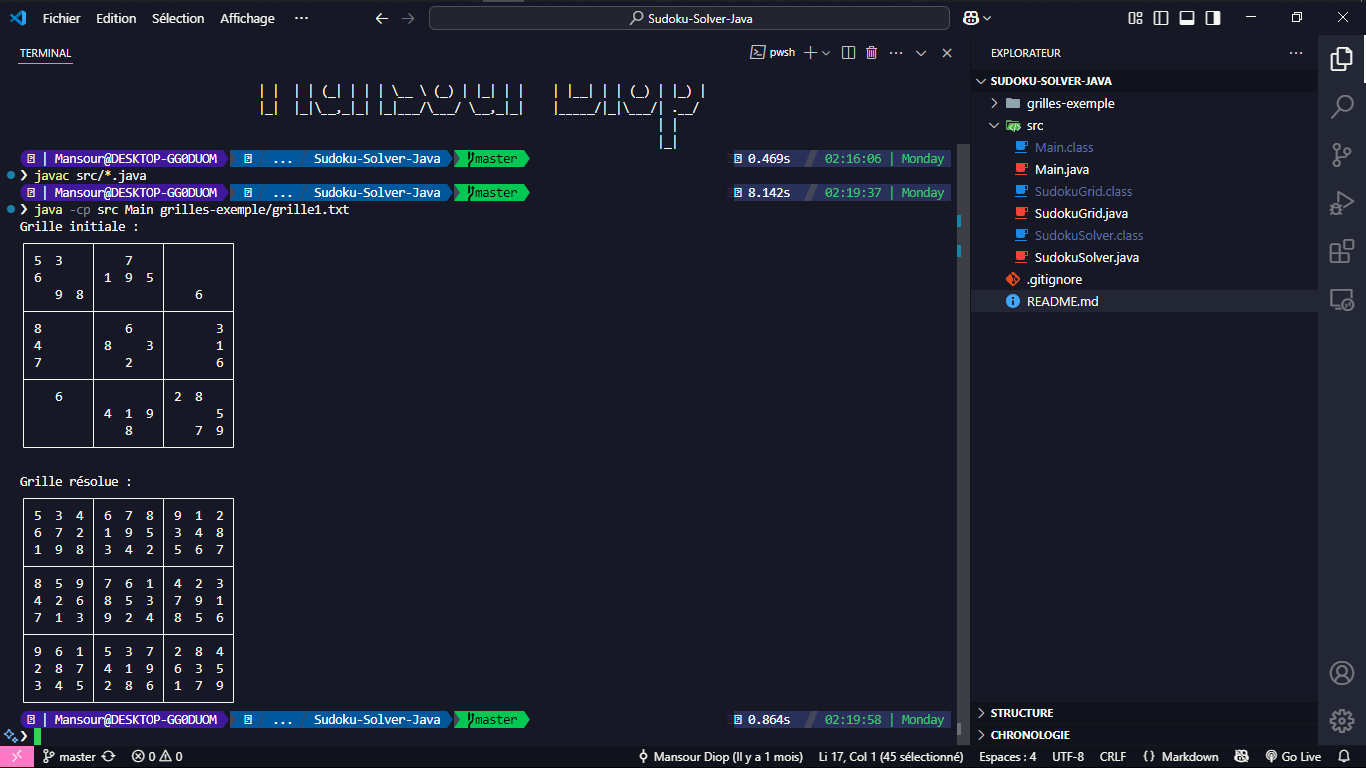Open the Affichage menu
1366x768 pixels.
(247, 18)
